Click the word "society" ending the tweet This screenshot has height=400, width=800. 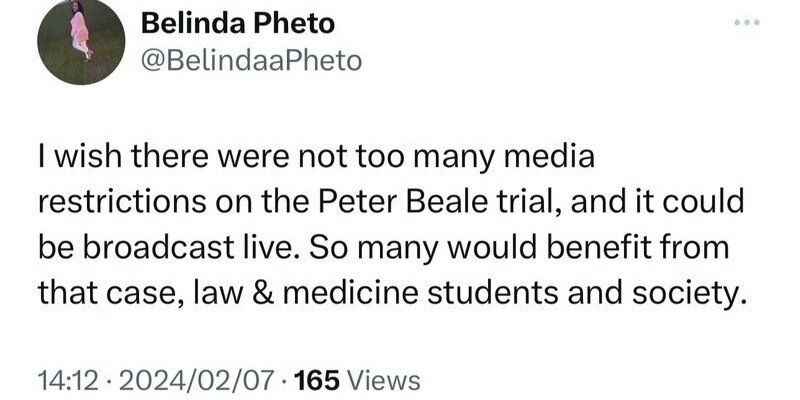691,288
